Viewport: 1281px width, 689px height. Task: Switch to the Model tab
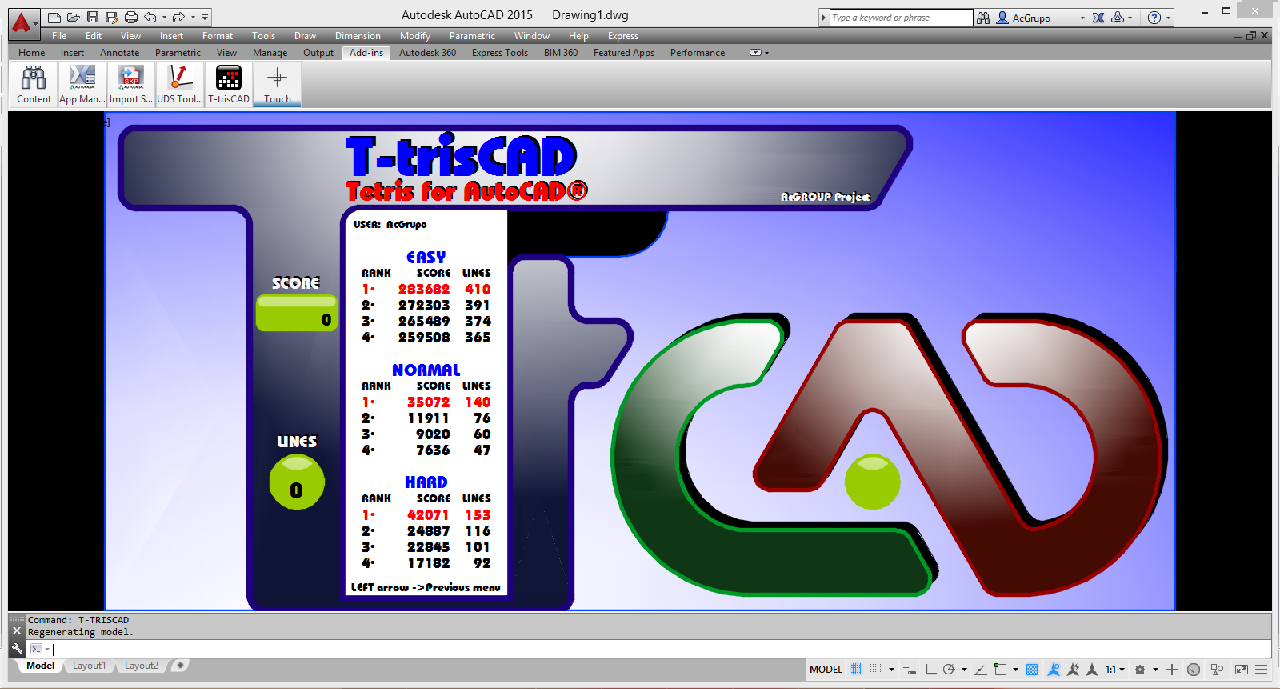[x=40, y=666]
